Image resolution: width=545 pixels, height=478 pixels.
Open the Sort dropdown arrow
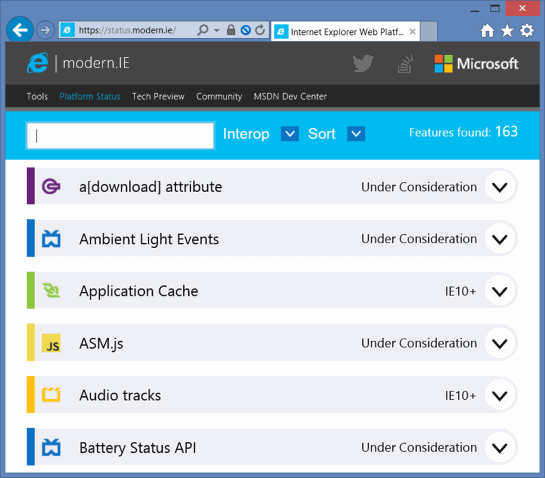click(356, 133)
